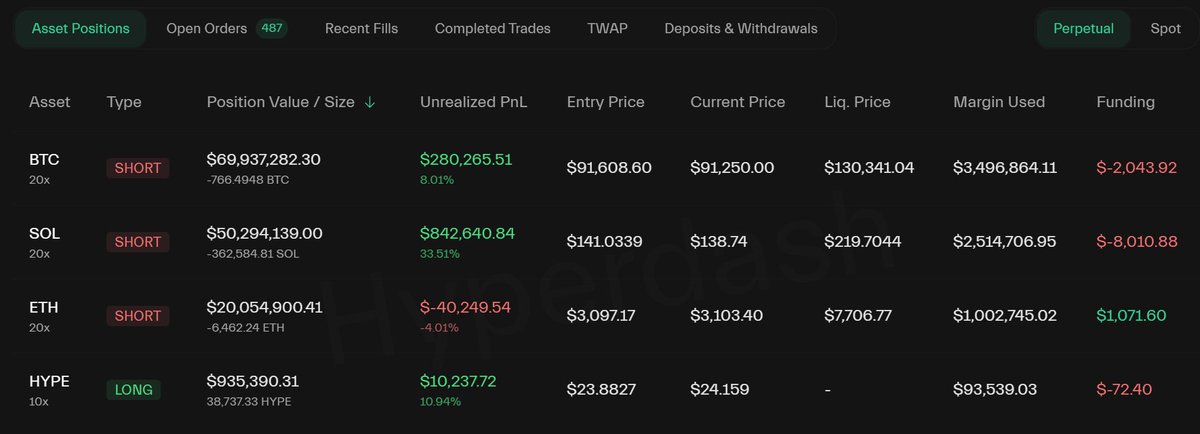This screenshot has width=1200, height=434.
Task: Go to Deposits & Withdrawals tab
Action: tap(740, 28)
